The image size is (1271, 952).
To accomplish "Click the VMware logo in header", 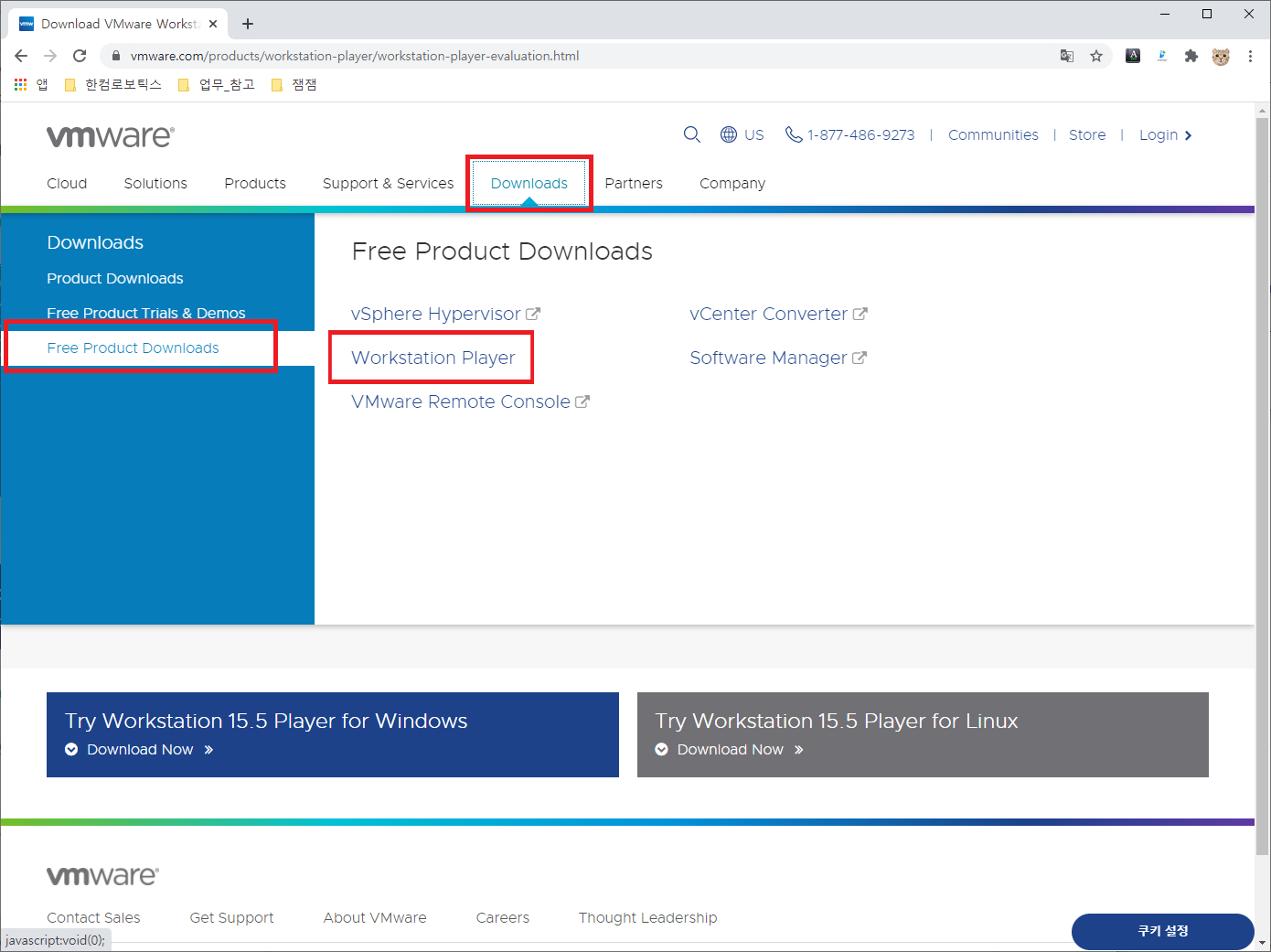I will pos(111,136).
